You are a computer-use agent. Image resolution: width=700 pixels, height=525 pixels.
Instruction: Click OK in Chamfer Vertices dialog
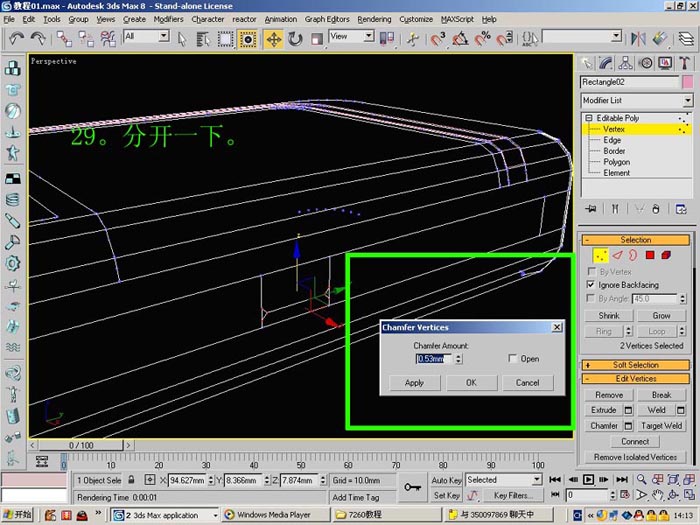click(471, 383)
